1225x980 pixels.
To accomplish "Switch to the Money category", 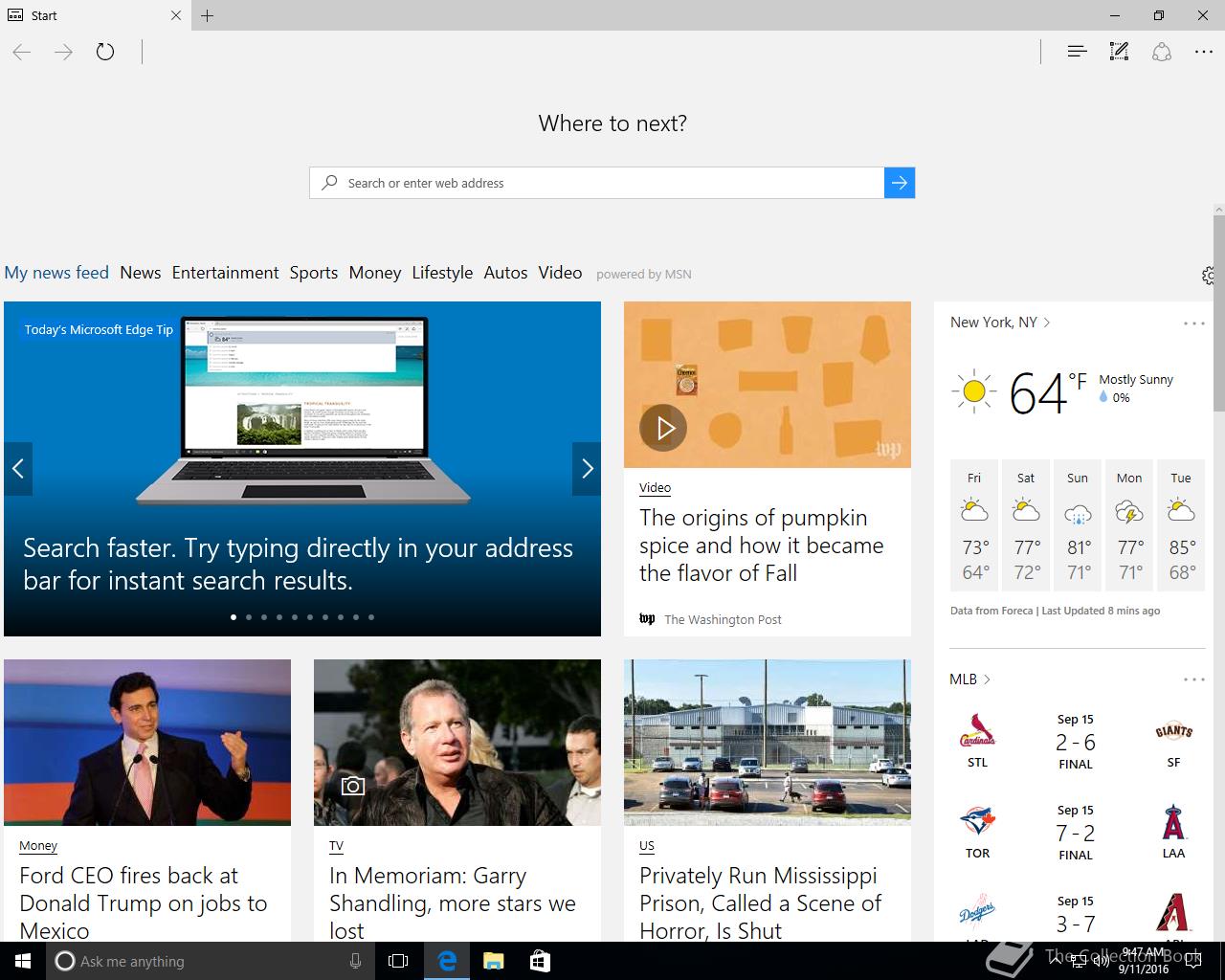I will [375, 273].
